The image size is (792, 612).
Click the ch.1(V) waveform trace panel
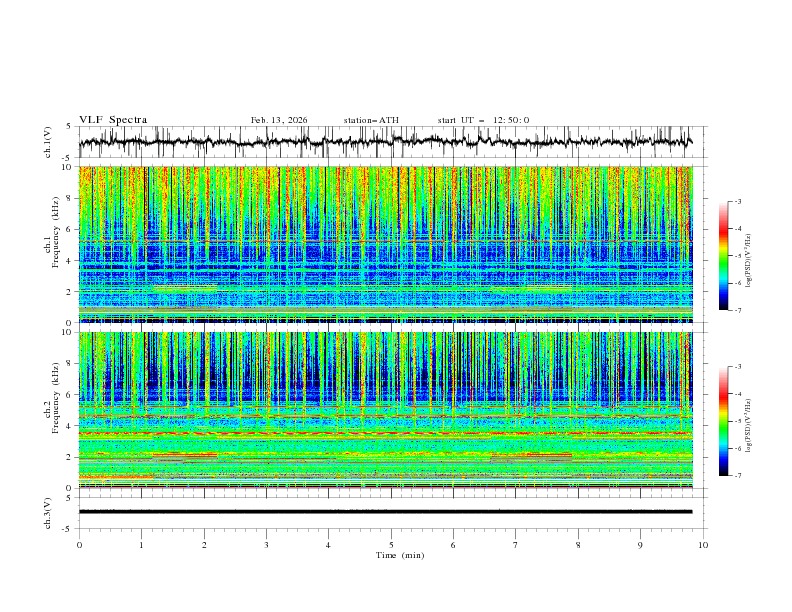[x=390, y=142]
